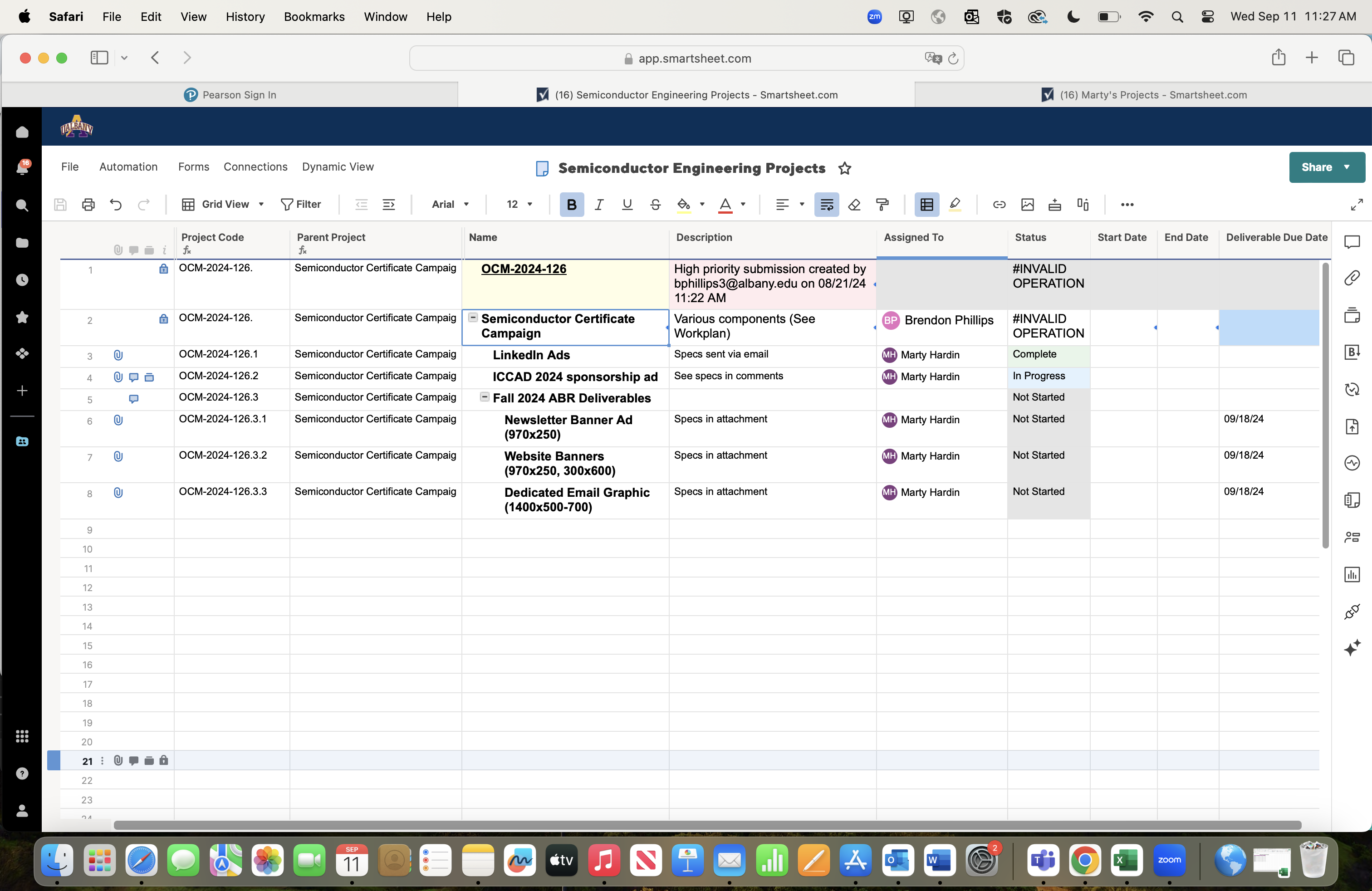The height and width of the screenshot is (891, 1372).
Task: Click the Redo arrow icon
Action: pyautogui.click(x=143, y=205)
